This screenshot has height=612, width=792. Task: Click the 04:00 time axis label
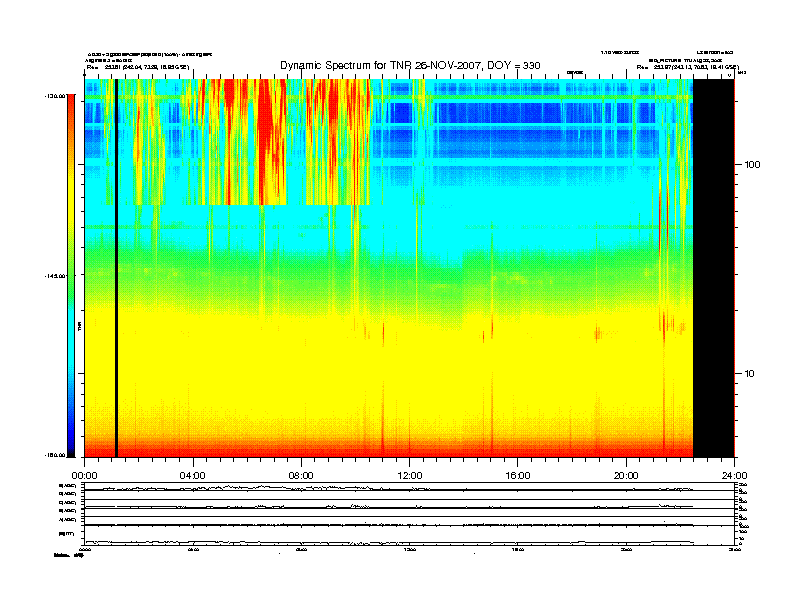coord(193,476)
